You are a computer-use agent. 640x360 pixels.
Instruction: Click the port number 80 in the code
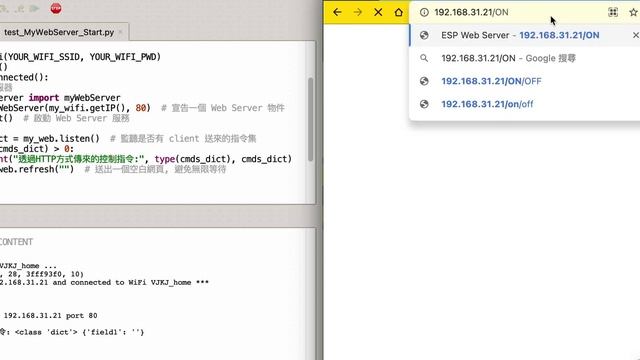click(140, 108)
